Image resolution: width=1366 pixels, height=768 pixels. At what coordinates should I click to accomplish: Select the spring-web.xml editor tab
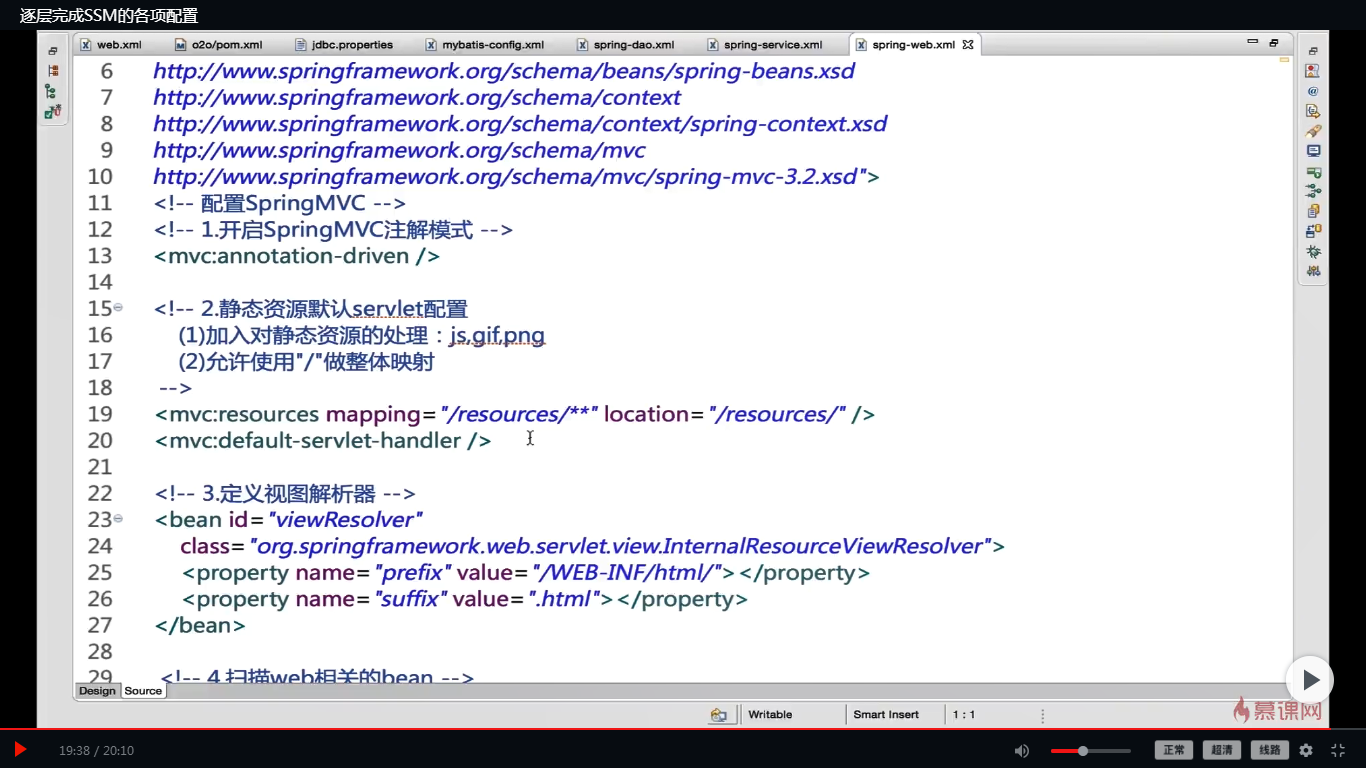[x=913, y=45]
